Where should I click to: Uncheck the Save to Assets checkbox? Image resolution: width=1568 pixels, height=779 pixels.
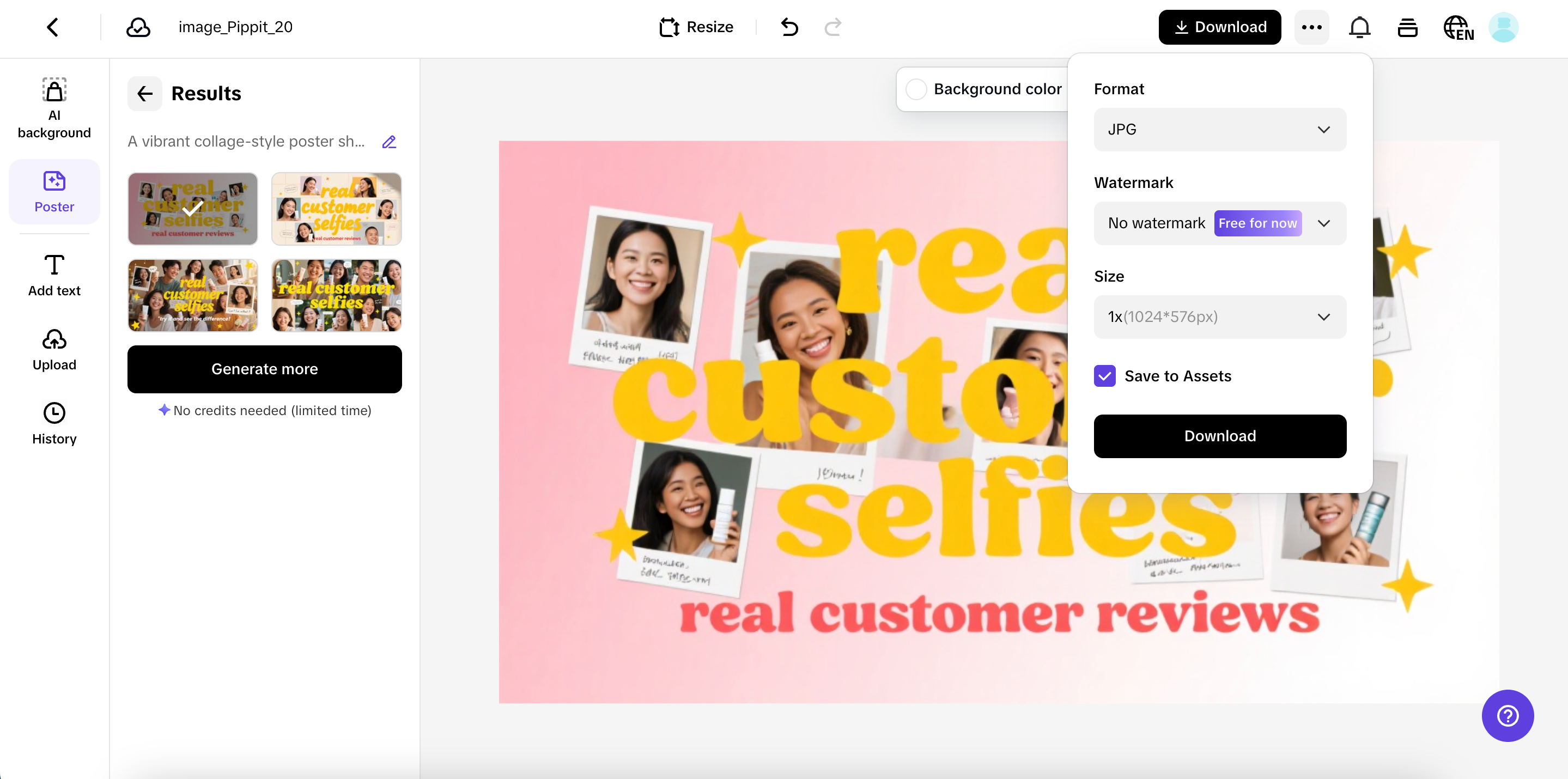(1104, 376)
